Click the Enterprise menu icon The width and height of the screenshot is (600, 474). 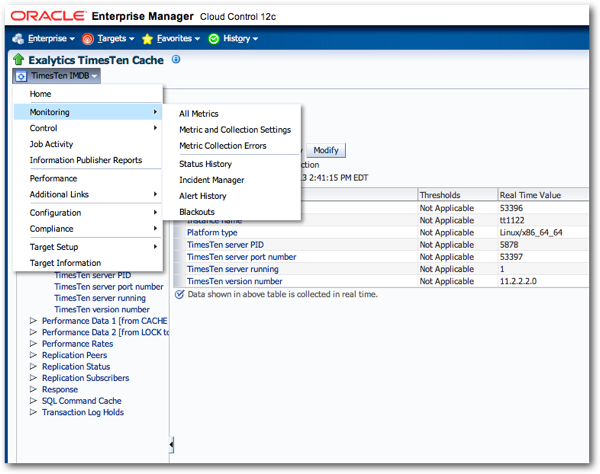[x=18, y=39]
